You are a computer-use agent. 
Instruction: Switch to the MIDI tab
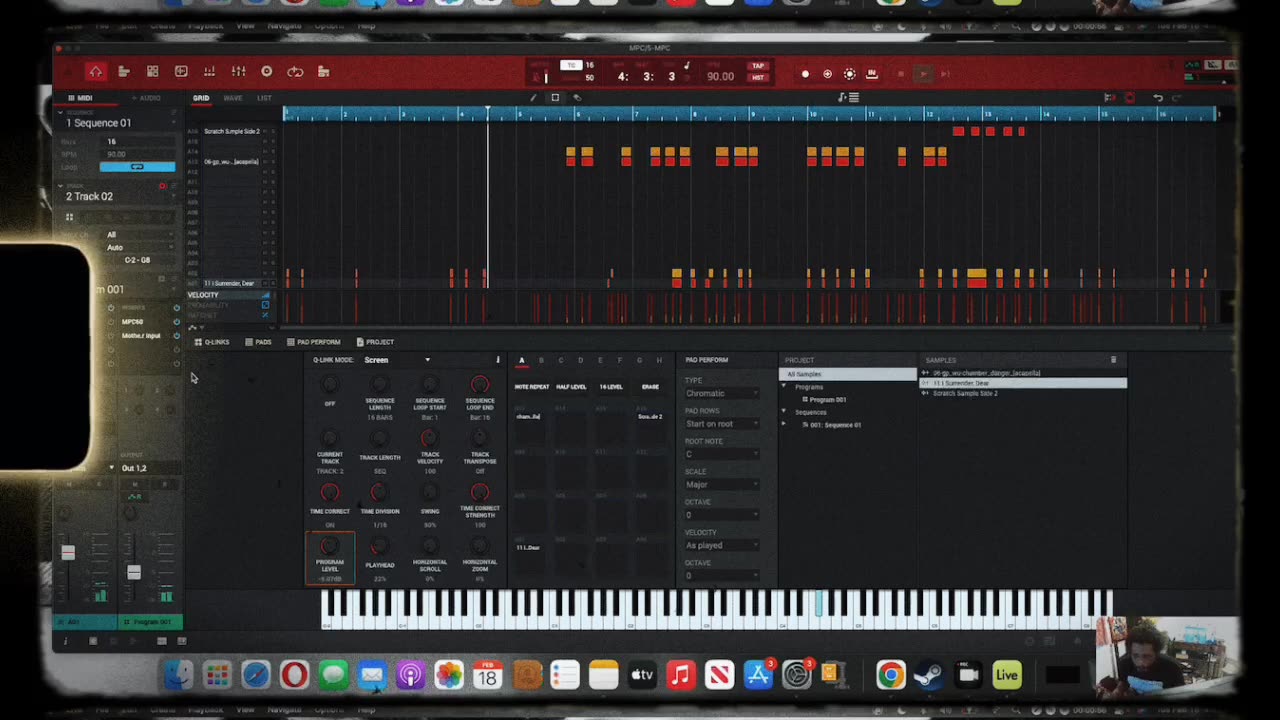pyautogui.click(x=80, y=98)
